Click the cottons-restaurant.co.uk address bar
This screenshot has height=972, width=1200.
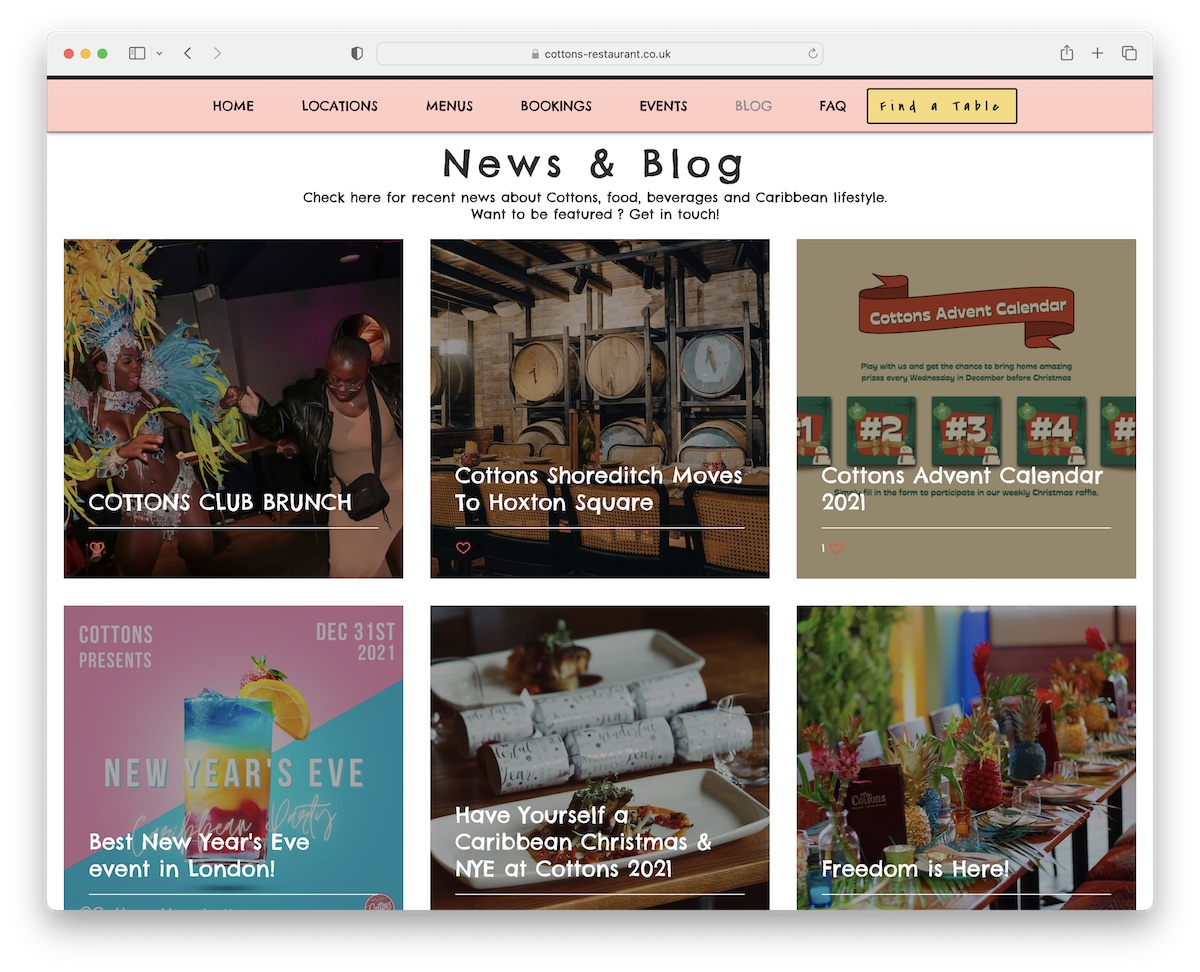click(600, 54)
